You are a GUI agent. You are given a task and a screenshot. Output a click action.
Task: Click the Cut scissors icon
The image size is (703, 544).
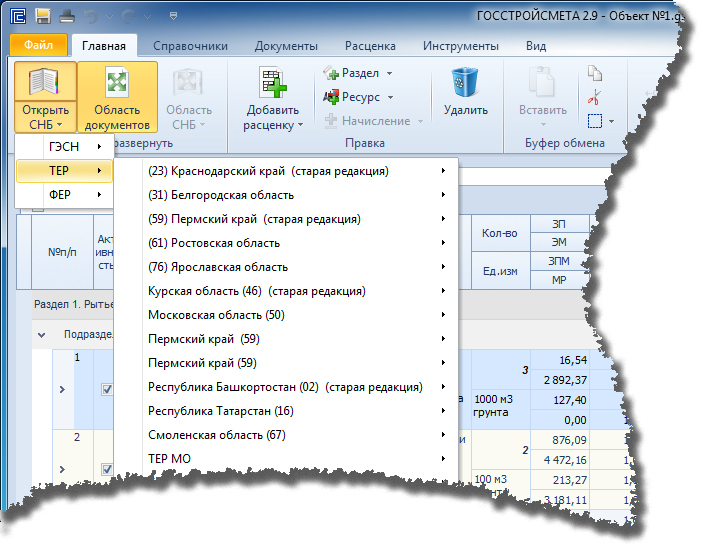(x=595, y=97)
